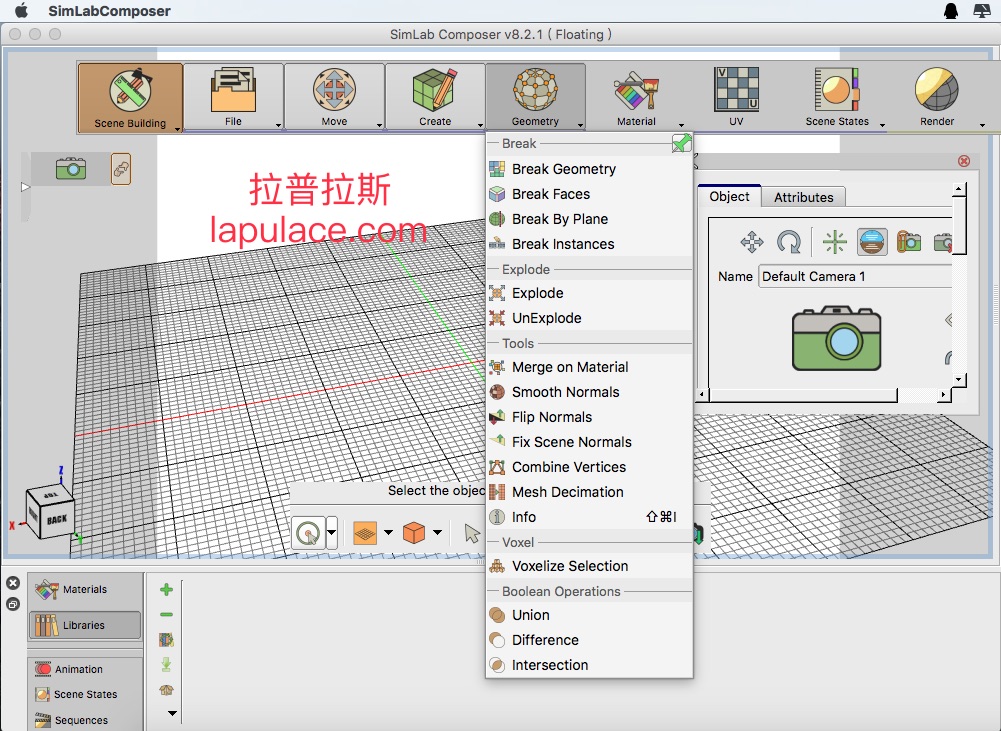
Task: Toggle the pin on the Geometry menu
Action: (x=681, y=144)
